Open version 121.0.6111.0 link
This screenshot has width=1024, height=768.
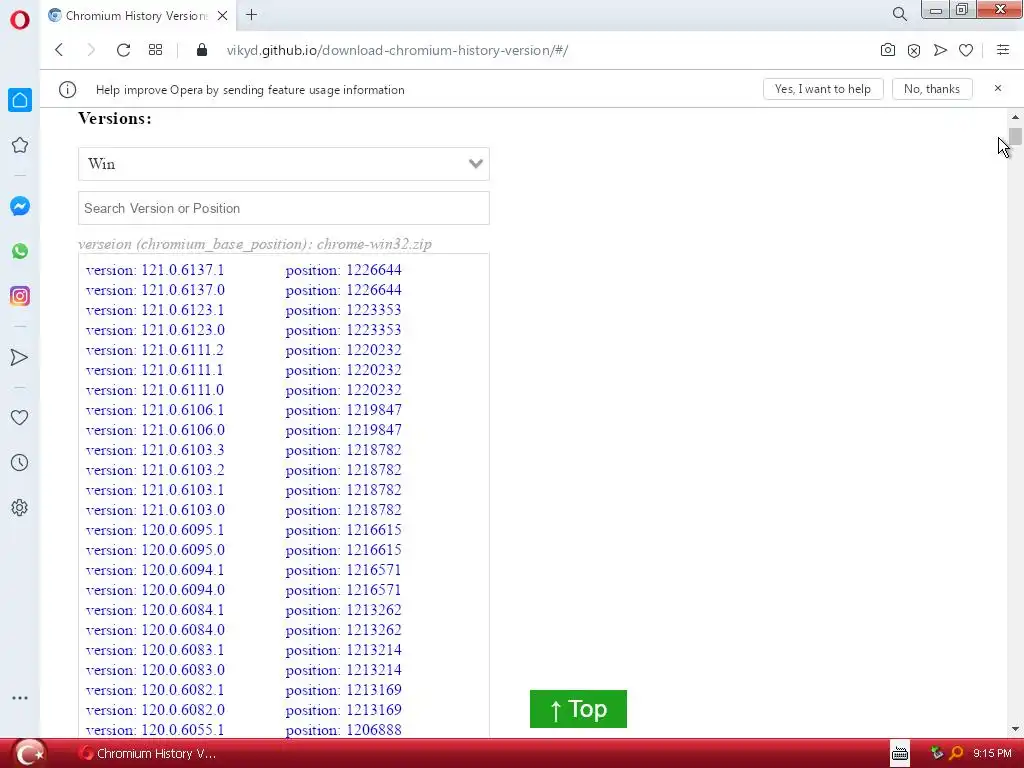pos(155,390)
